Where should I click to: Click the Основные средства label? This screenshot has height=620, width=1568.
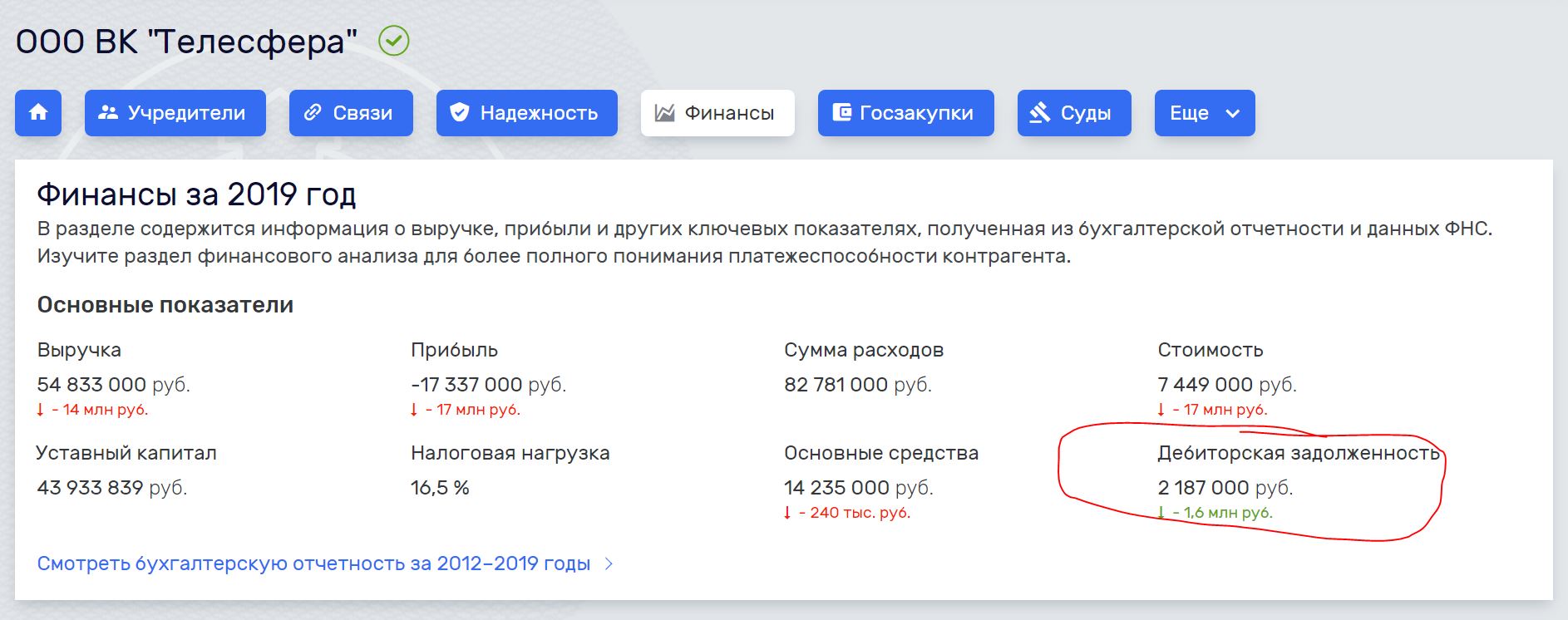coord(881,453)
